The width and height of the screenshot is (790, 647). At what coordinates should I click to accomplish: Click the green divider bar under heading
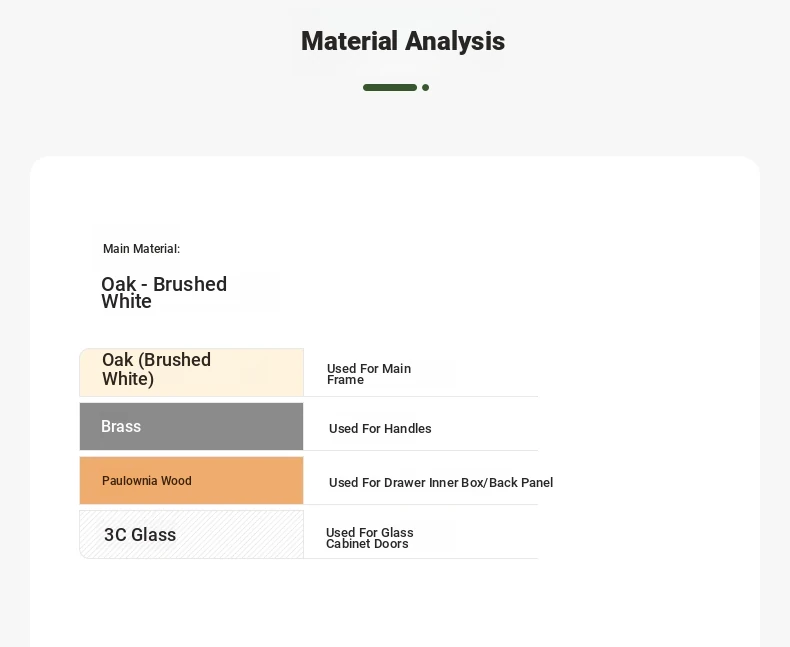pyautogui.click(x=389, y=88)
